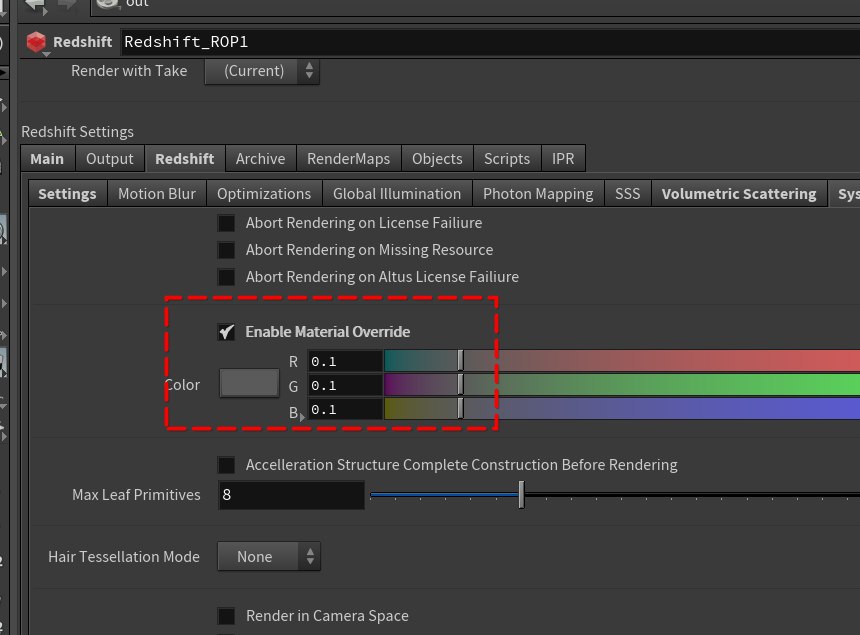Switch to RenderMaps tab
This screenshot has height=635, width=860.
pyautogui.click(x=349, y=159)
